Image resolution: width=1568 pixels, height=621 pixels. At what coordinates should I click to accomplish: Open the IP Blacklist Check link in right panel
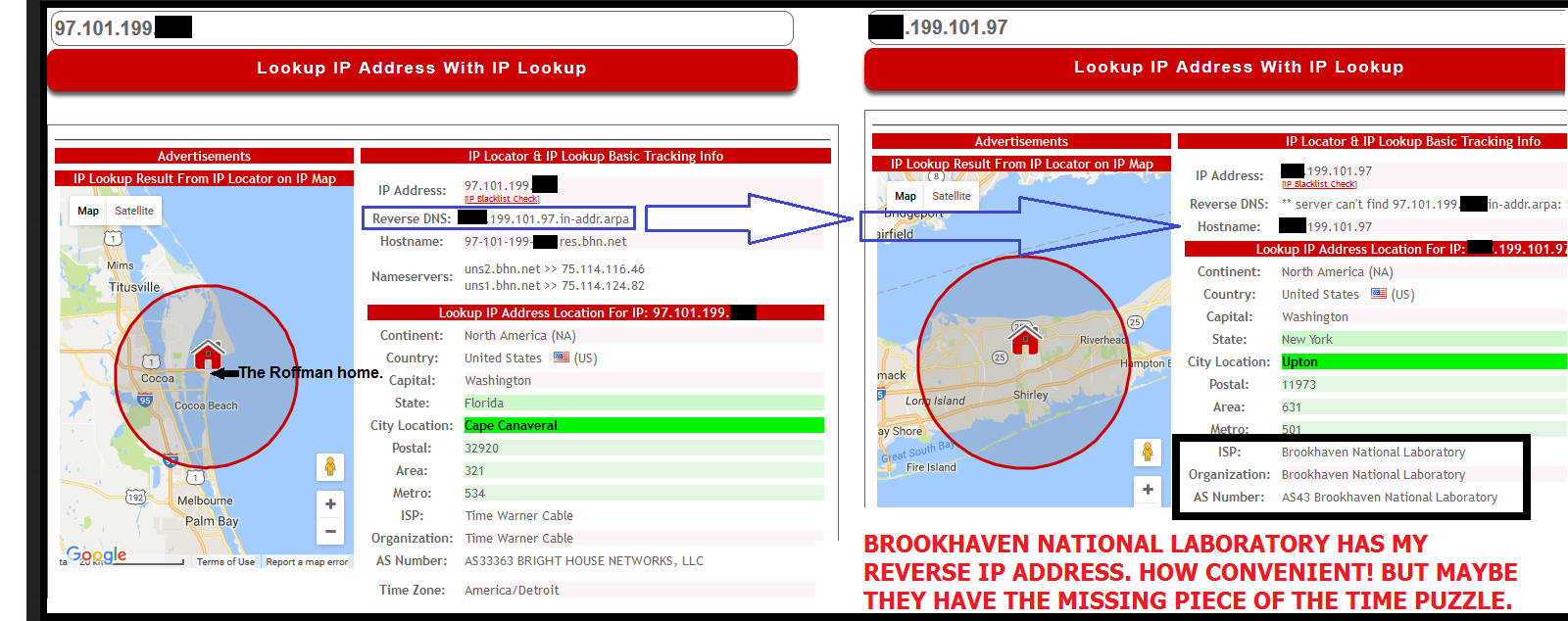tap(1319, 184)
